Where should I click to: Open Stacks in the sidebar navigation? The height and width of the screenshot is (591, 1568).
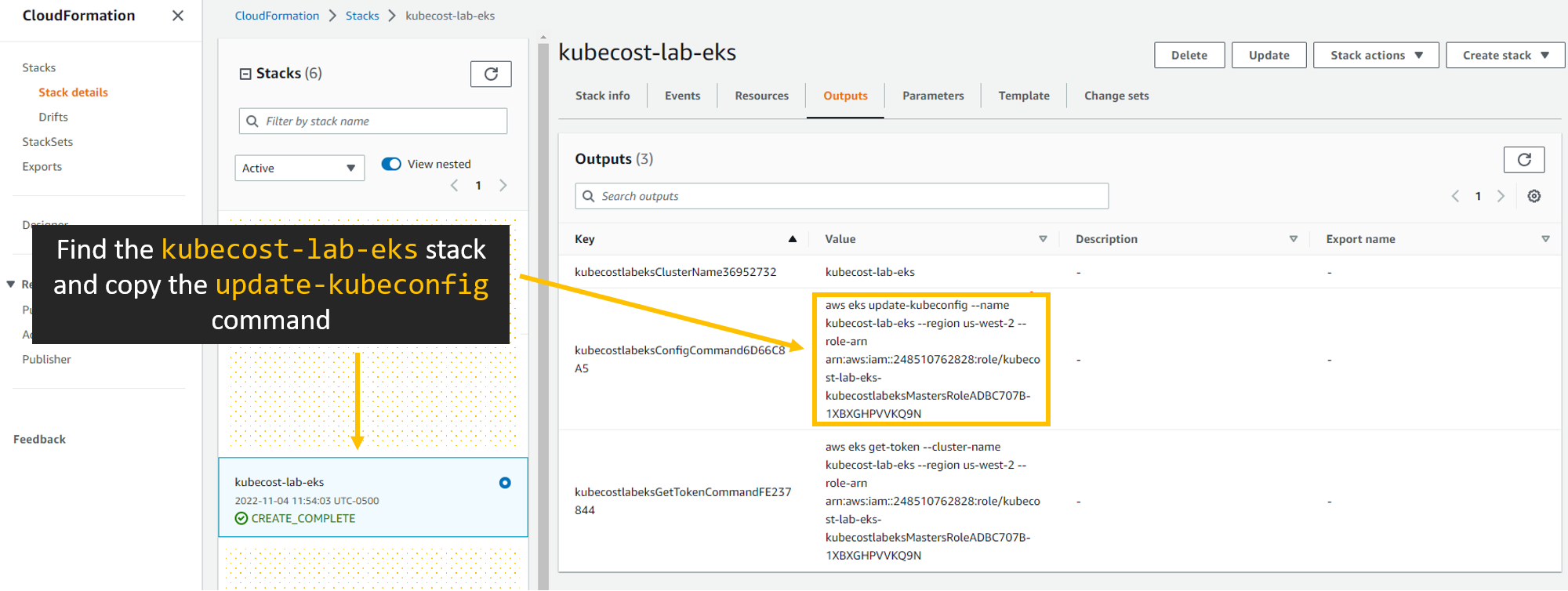(39, 67)
